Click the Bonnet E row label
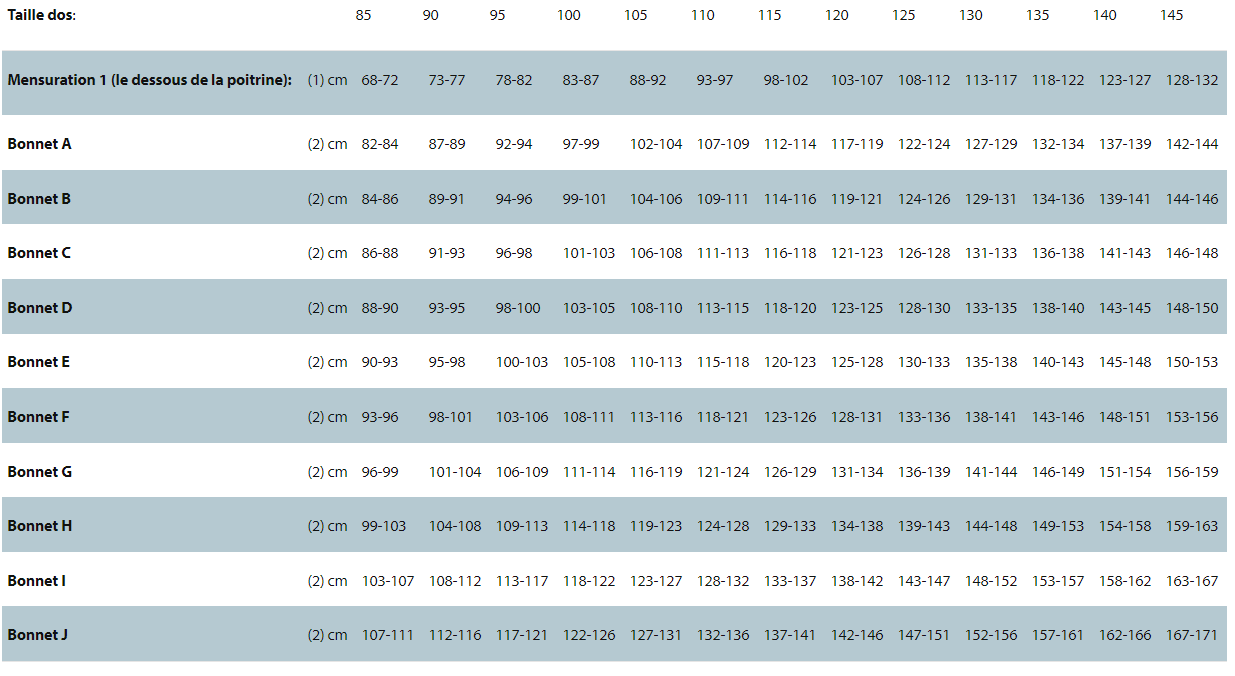Viewport: 1235px width, 676px height. [x=39, y=362]
